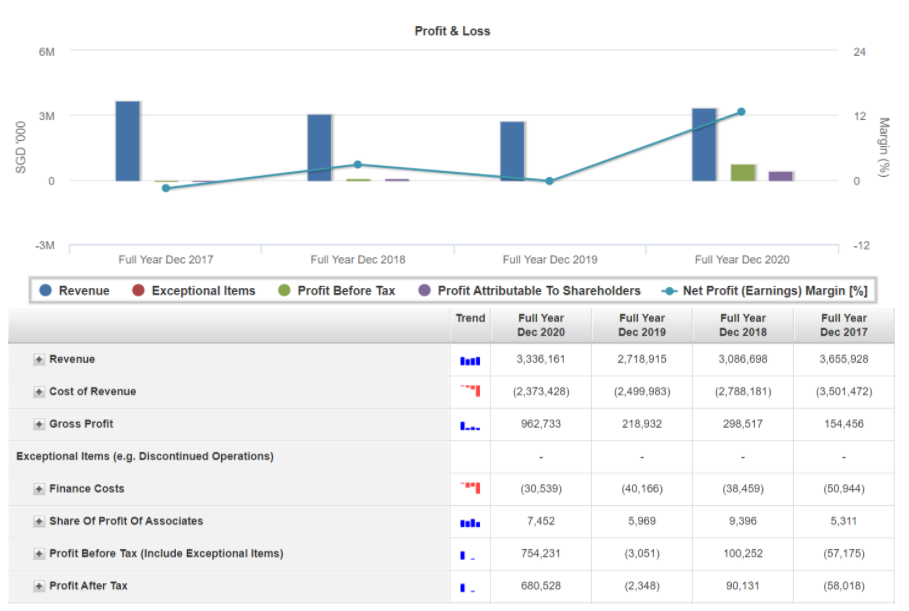Click the Profit After Tax trend sparkline
The height and width of the screenshot is (611, 909).
tap(468, 587)
